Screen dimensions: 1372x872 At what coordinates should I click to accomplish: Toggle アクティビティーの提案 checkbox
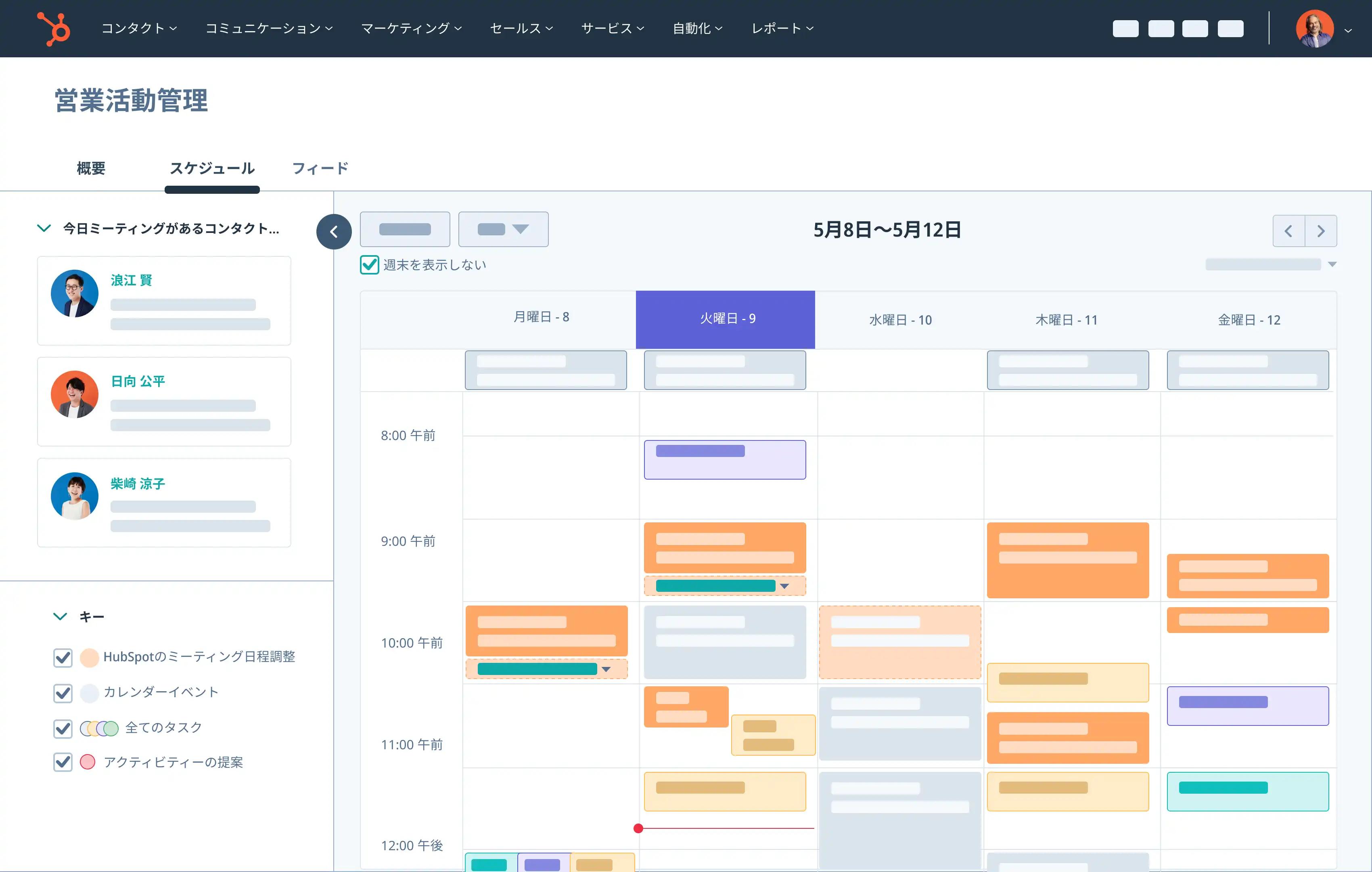(63, 762)
